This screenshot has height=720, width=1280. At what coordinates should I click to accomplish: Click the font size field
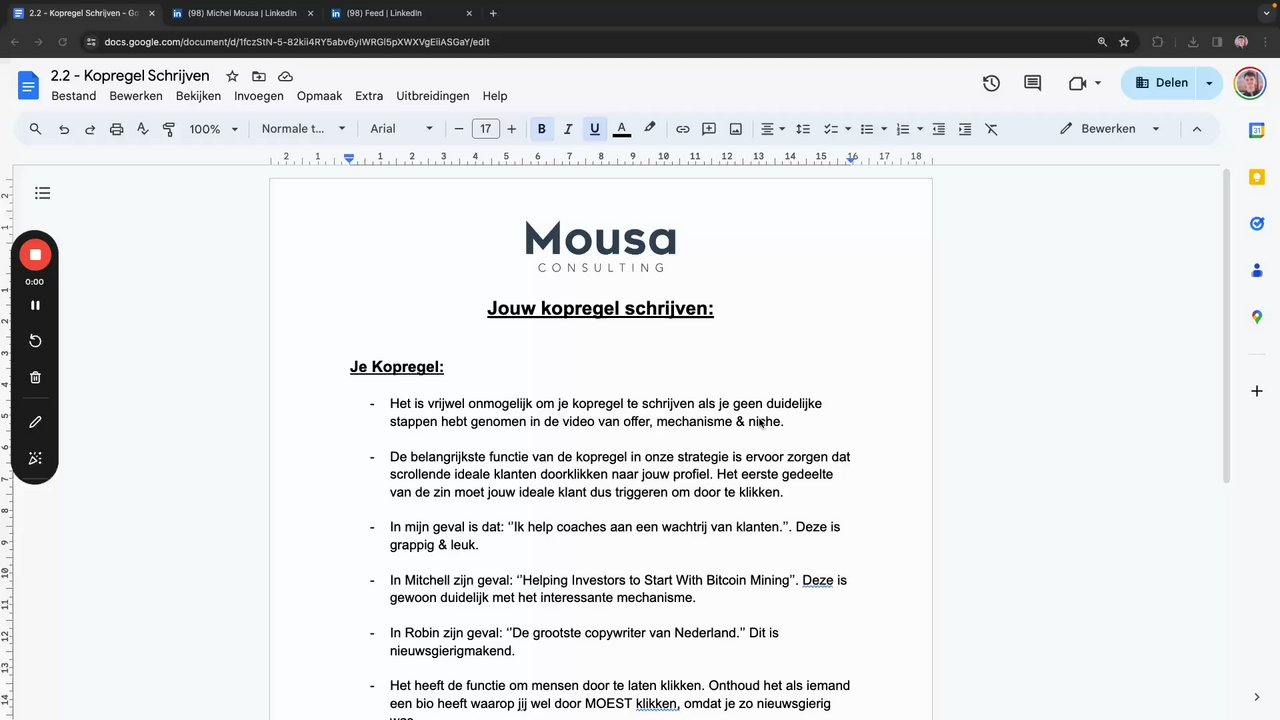(486, 129)
